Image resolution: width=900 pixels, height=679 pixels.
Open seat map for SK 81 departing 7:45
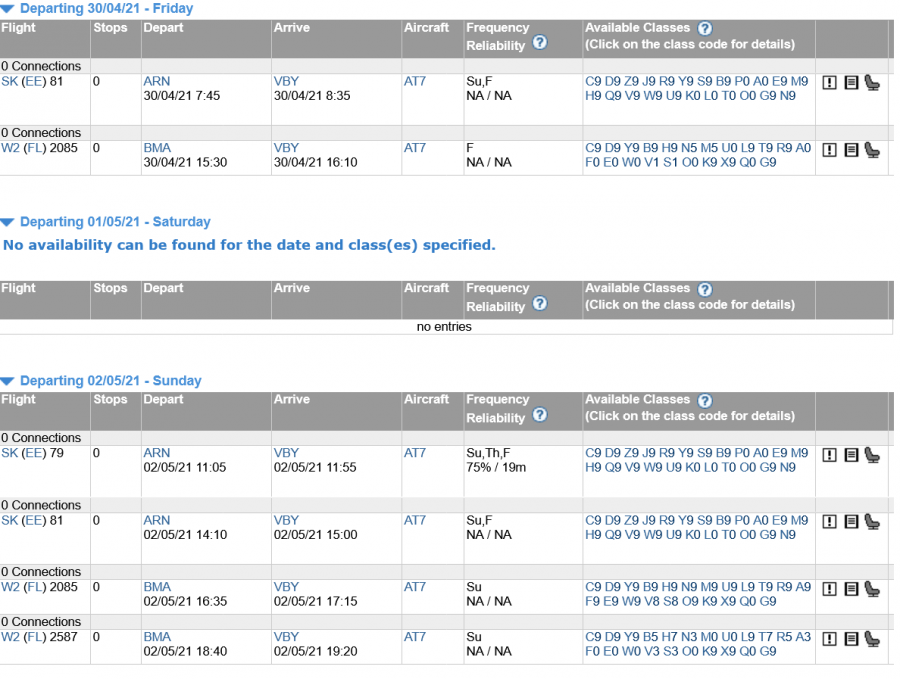click(x=872, y=83)
